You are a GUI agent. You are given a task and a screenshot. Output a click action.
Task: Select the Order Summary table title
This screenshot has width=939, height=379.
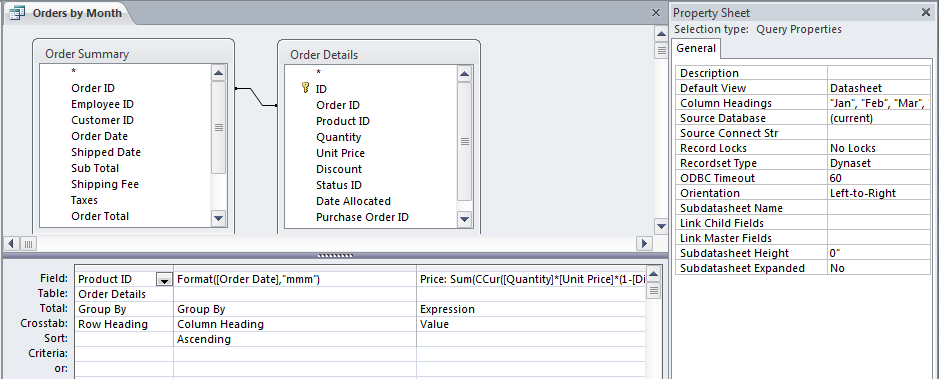coord(87,54)
